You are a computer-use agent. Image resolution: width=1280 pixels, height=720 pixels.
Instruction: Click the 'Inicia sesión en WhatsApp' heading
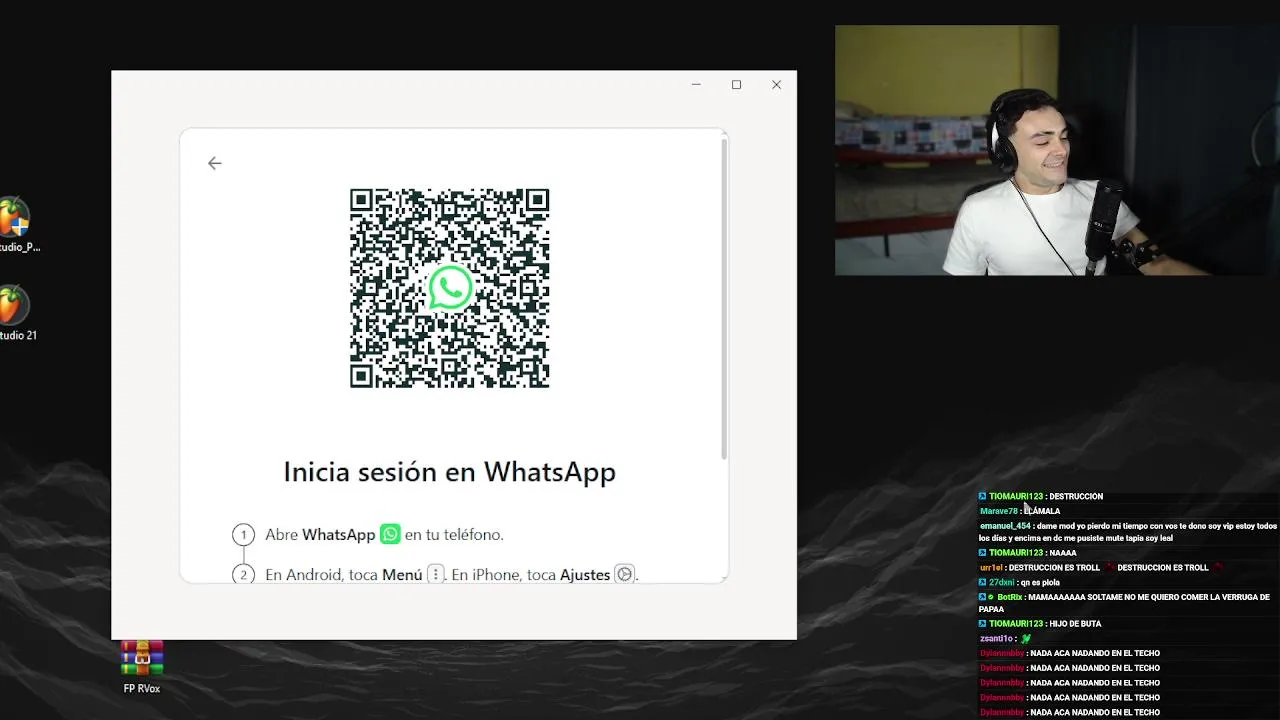tap(450, 472)
